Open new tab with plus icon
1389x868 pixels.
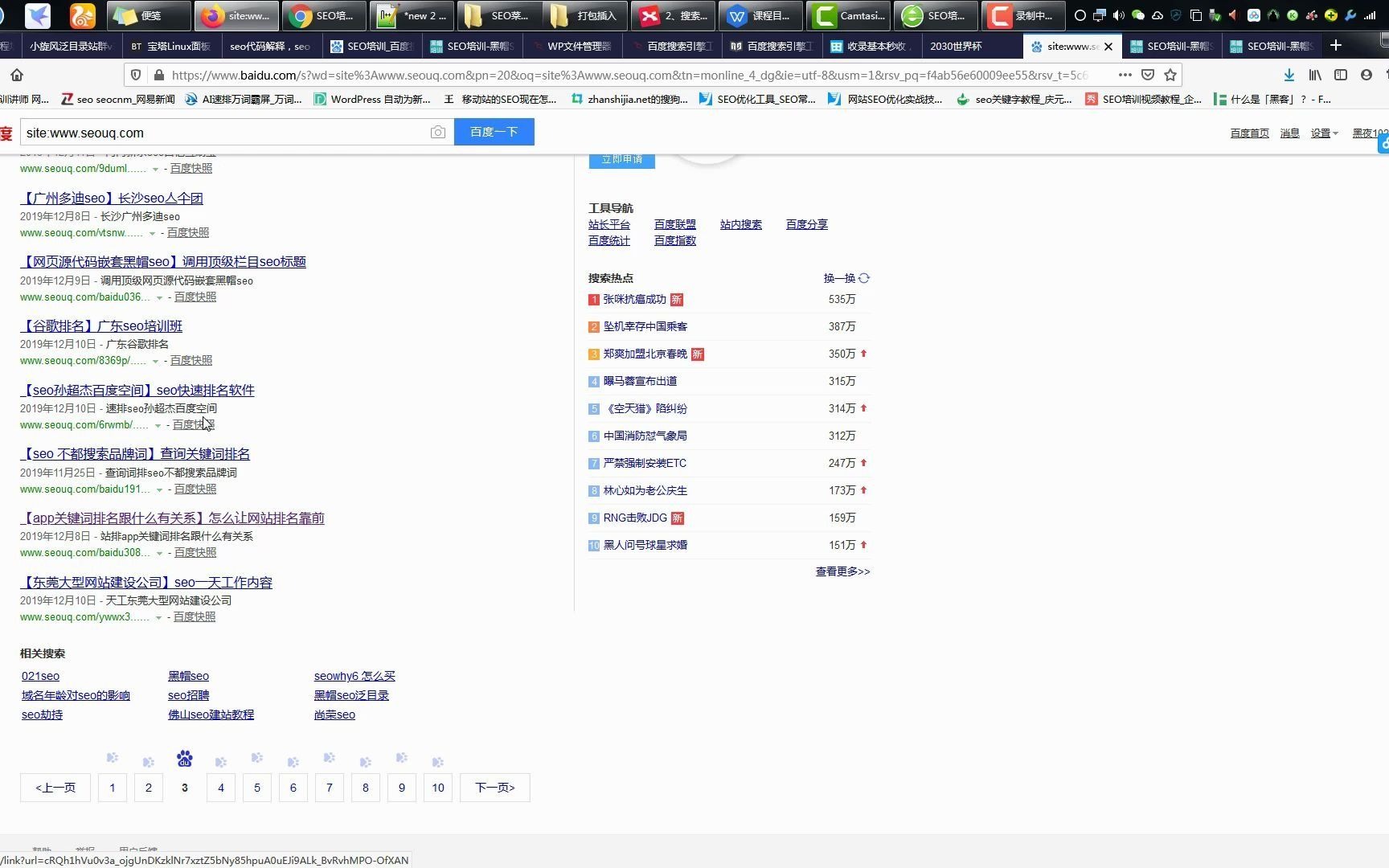coord(1336,46)
